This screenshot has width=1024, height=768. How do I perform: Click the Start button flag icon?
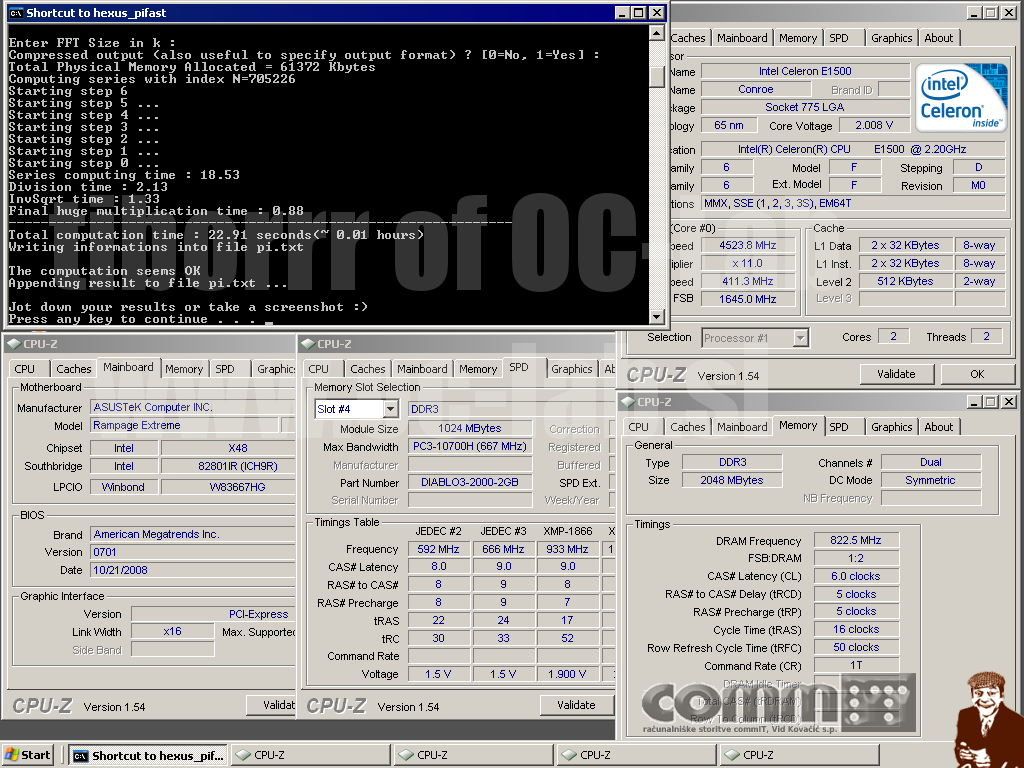(11, 755)
